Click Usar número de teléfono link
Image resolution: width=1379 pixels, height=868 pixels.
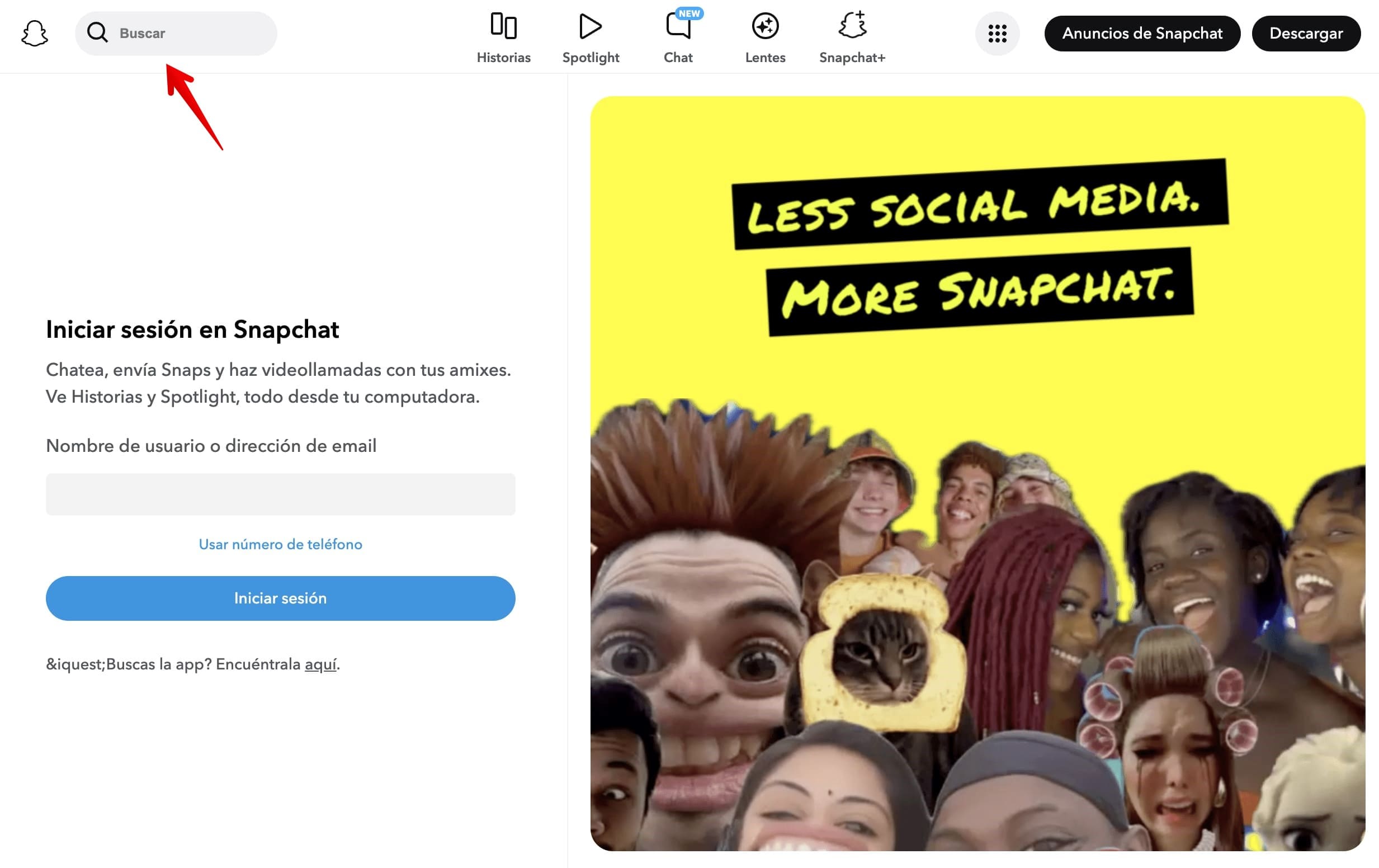281,544
